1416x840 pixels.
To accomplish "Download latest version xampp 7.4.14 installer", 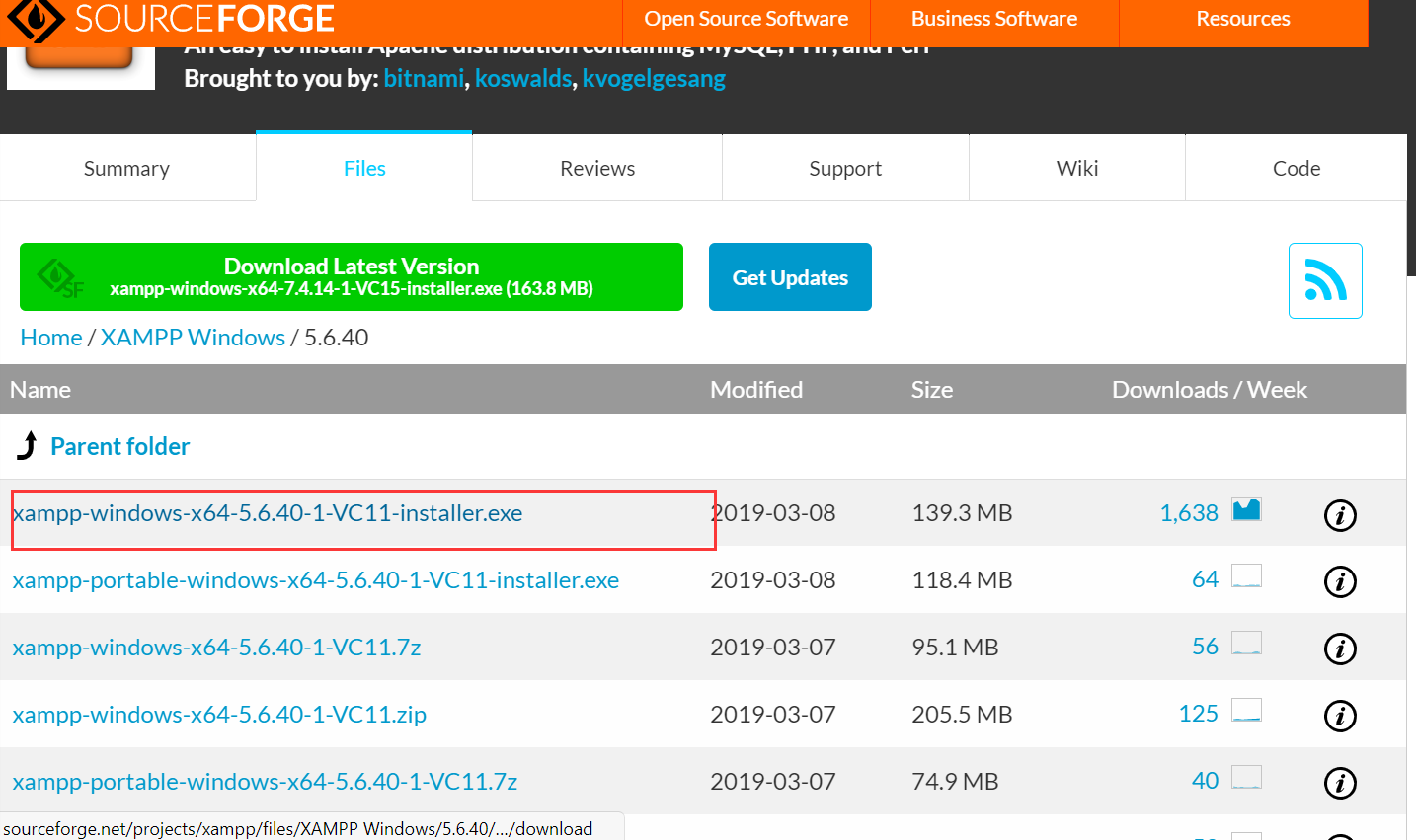I will click(x=351, y=276).
